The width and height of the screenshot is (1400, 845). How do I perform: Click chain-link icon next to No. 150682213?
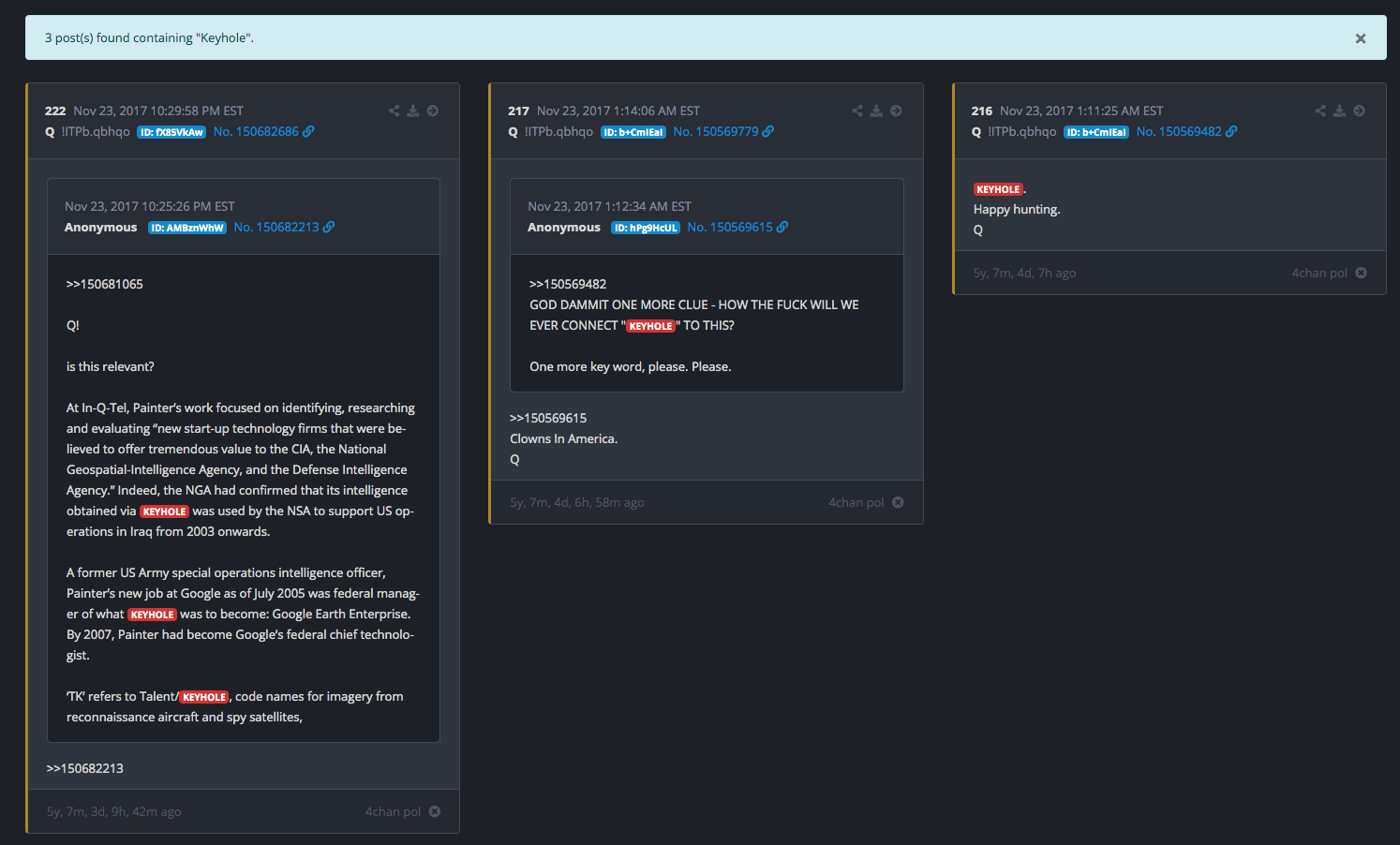(329, 228)
